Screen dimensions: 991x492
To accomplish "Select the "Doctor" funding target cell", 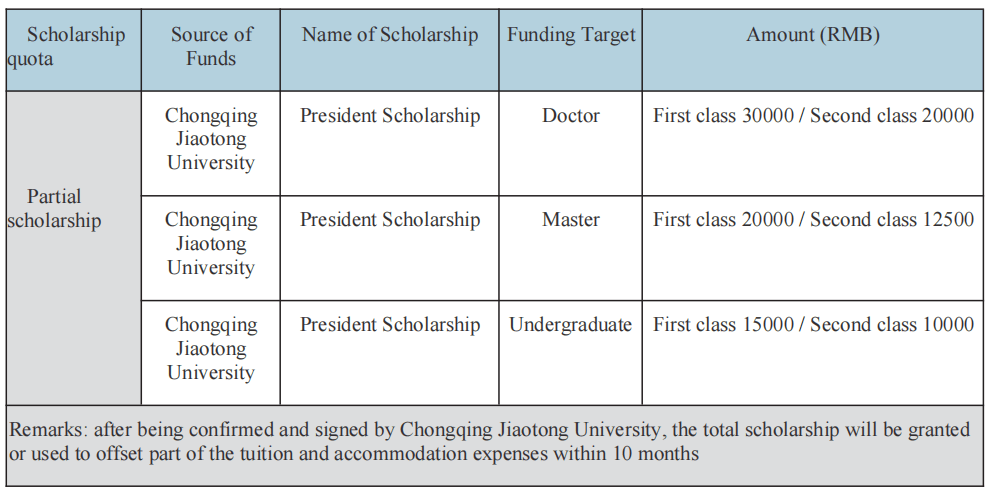I will coord(571,116).
